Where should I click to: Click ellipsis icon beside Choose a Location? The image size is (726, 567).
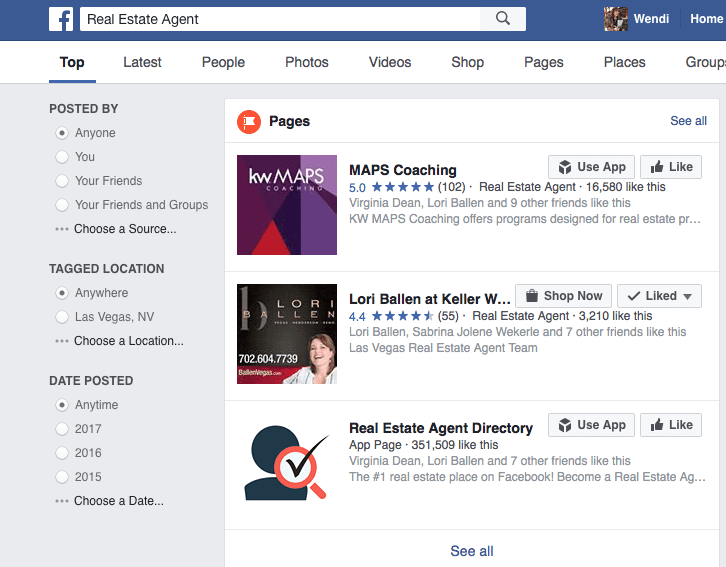[62, 341]
